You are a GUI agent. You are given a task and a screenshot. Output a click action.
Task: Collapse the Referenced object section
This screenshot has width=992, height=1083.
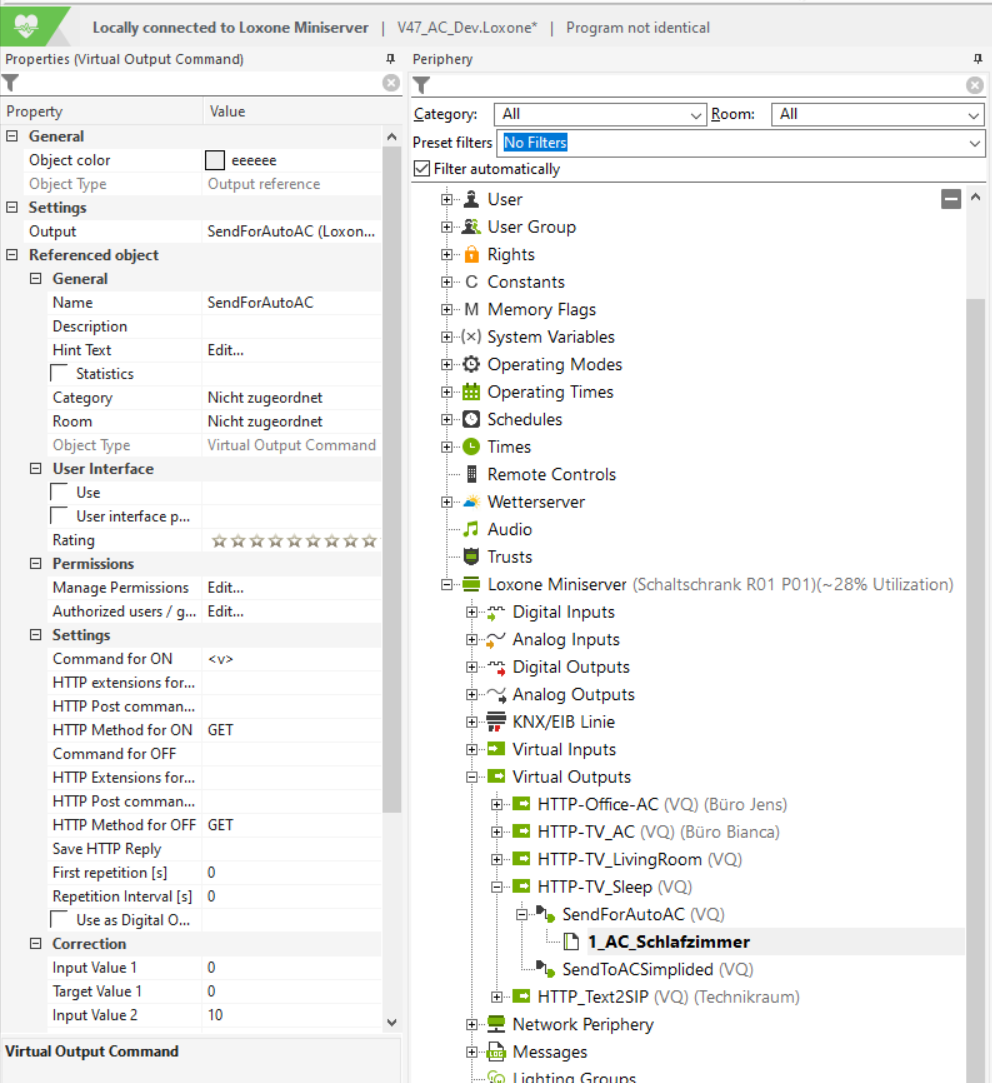click(12, 255)
